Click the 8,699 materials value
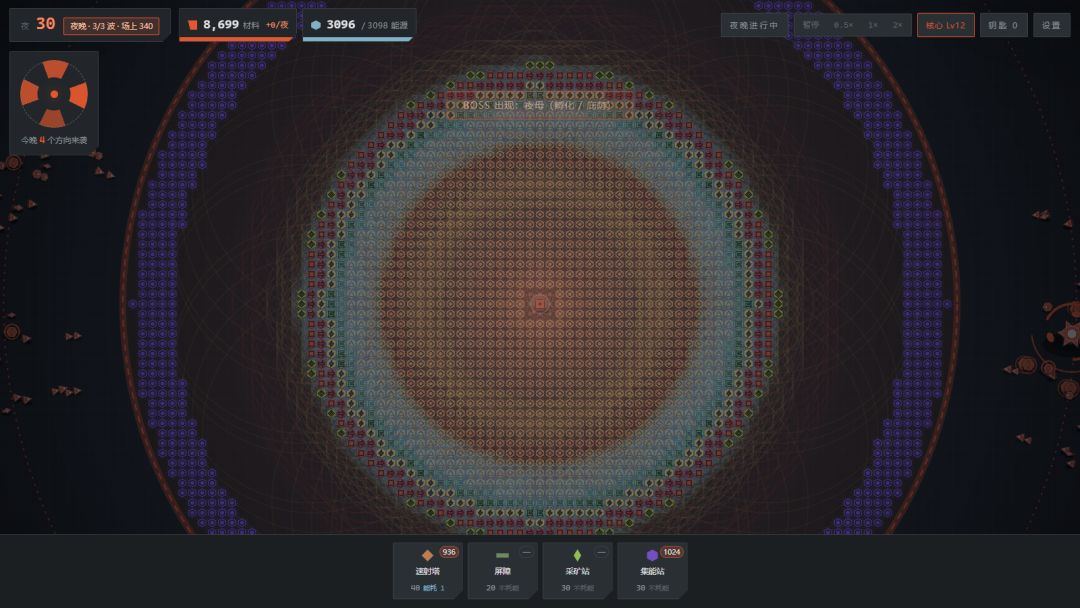The image size is (1080, 608). pyautogui.click(x=220, y=25)
